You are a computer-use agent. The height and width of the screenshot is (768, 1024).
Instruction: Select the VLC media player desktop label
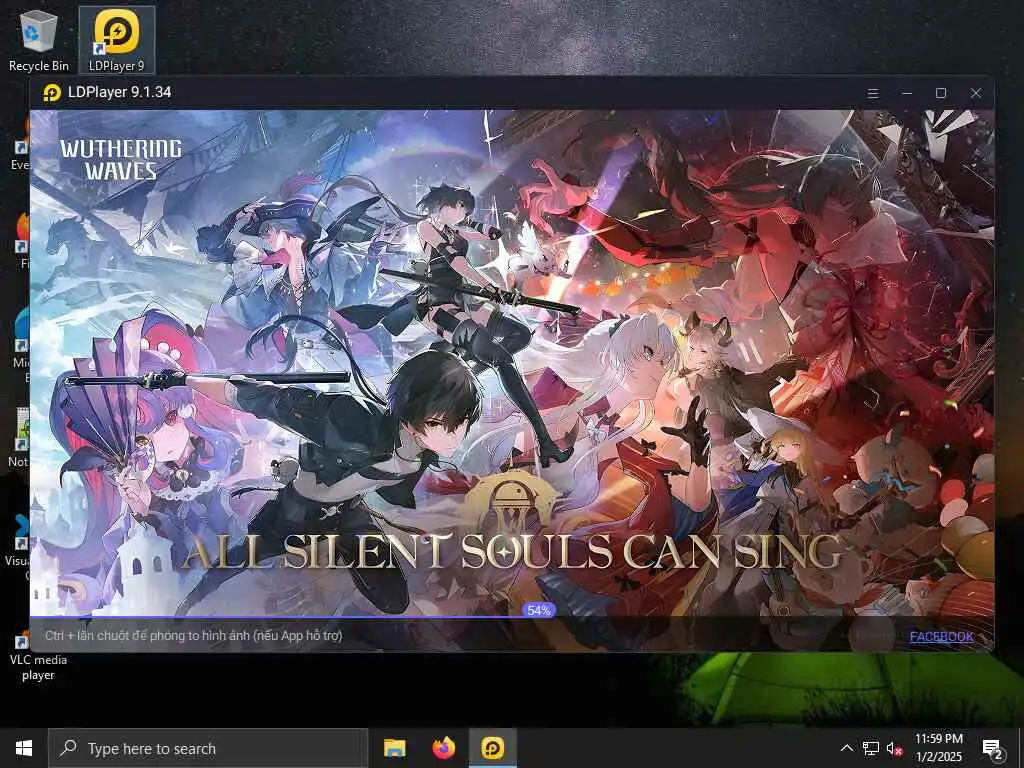click(x=38, y=667)
